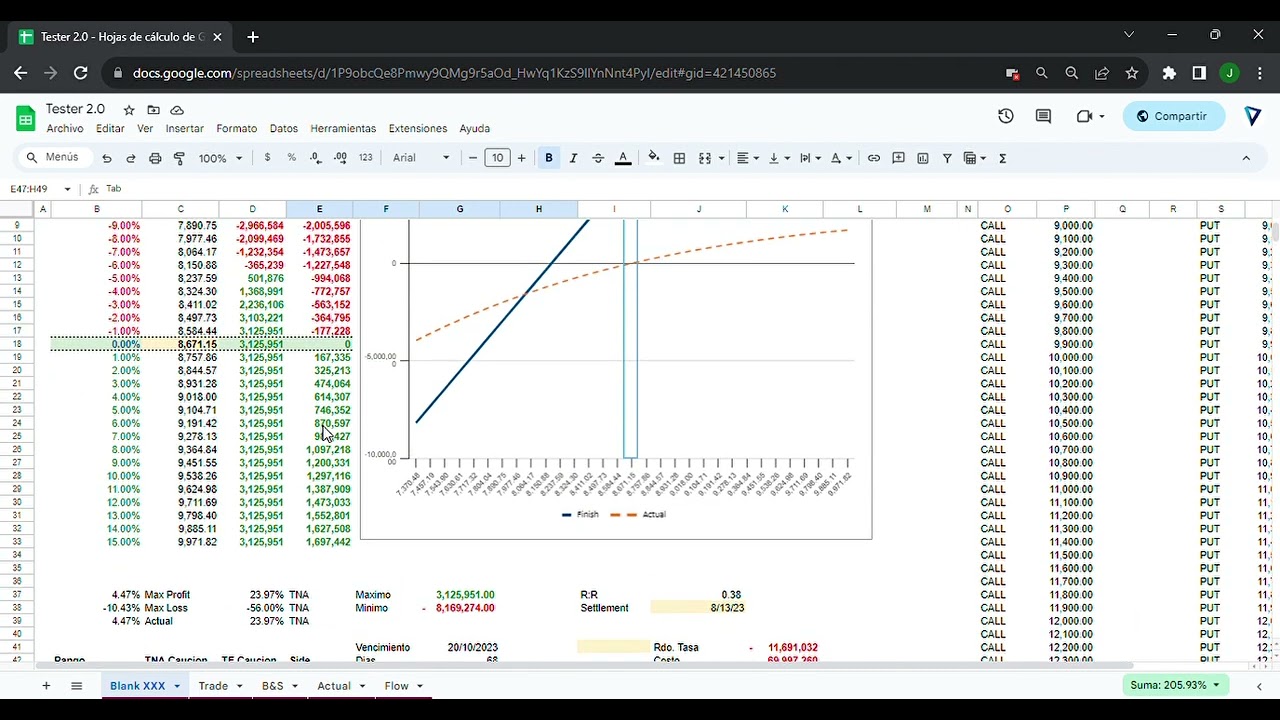Decrease font size with minus button
Image resolution: width=1280 pixels, height=720 pixels.
click(473, 158)
